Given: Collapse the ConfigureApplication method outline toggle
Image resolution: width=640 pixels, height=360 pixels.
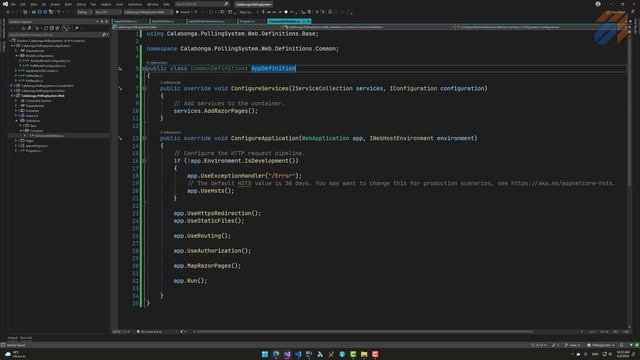Looking at the screenshot, I should (144, 138).
